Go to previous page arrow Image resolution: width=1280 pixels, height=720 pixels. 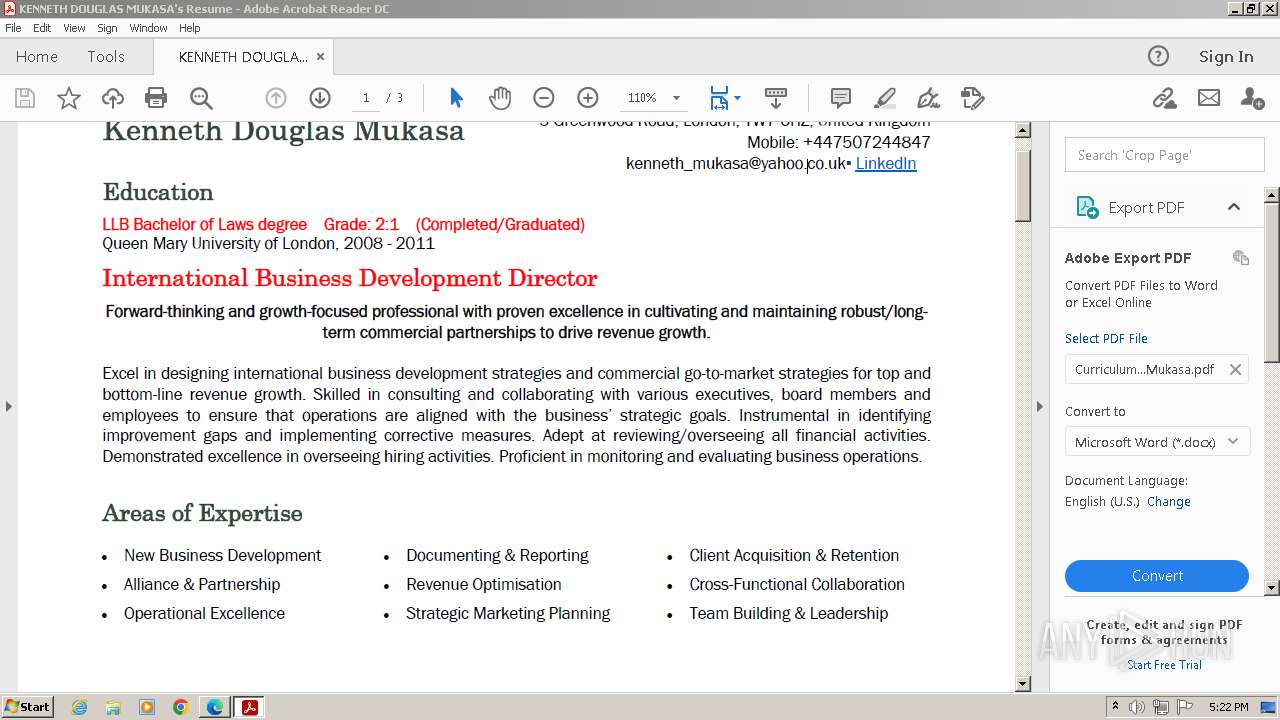pyautogui.click(x=276, y=98)
